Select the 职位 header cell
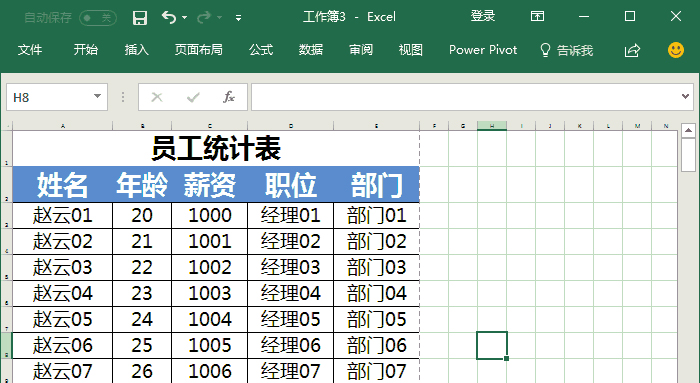 click(x=291, y=184)
